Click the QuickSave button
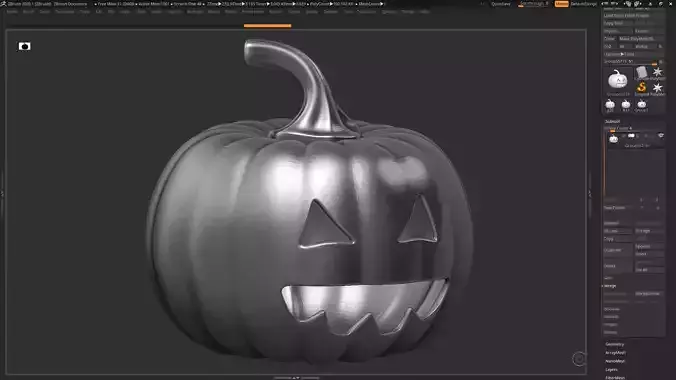 (501, 4)
